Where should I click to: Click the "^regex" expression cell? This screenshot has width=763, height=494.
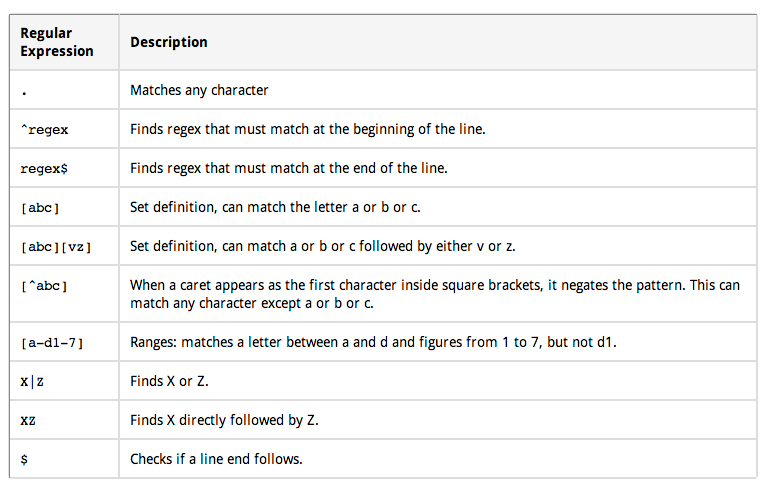[44, 129]
